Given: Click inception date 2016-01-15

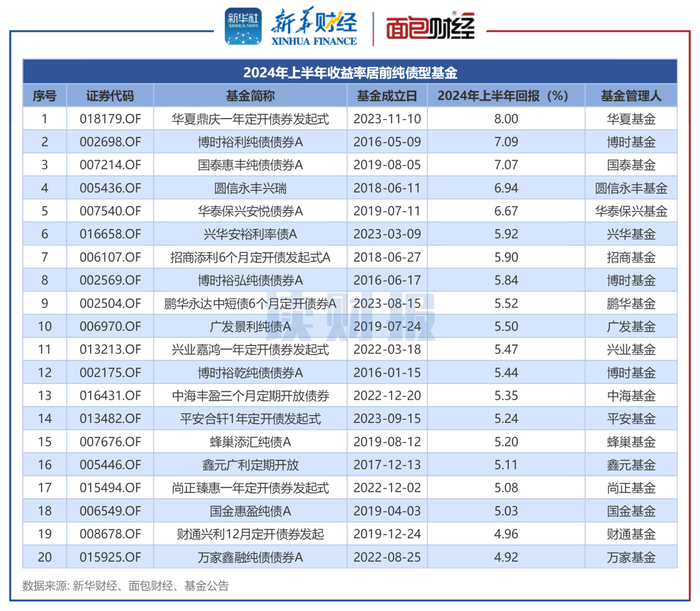Looking at the screenshot, I should (x=387, y=373).
